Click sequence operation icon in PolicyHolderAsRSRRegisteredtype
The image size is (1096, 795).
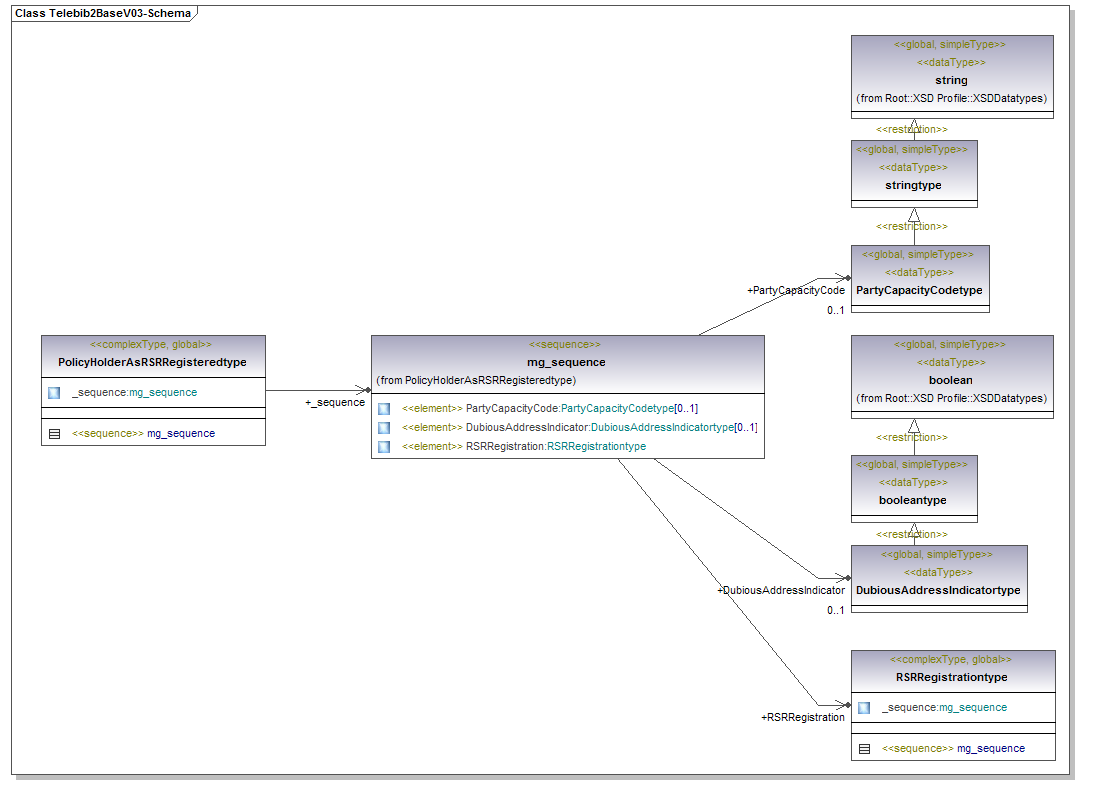point(54,434)
